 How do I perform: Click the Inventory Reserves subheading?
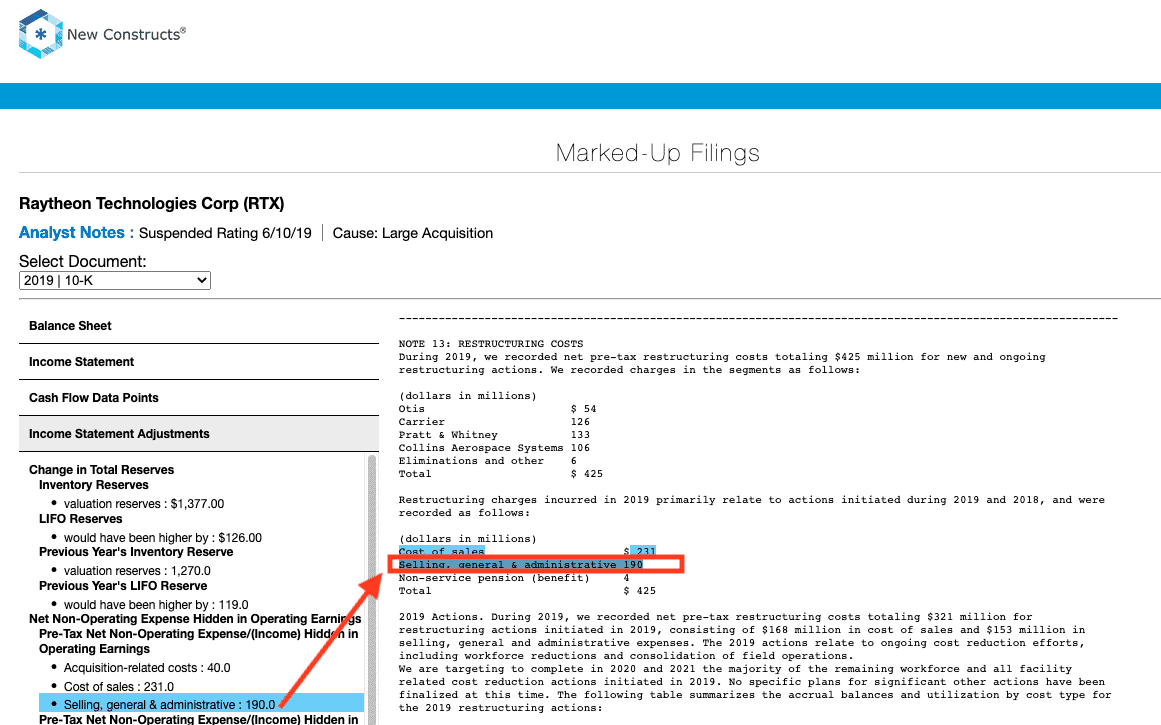point(94,485)
